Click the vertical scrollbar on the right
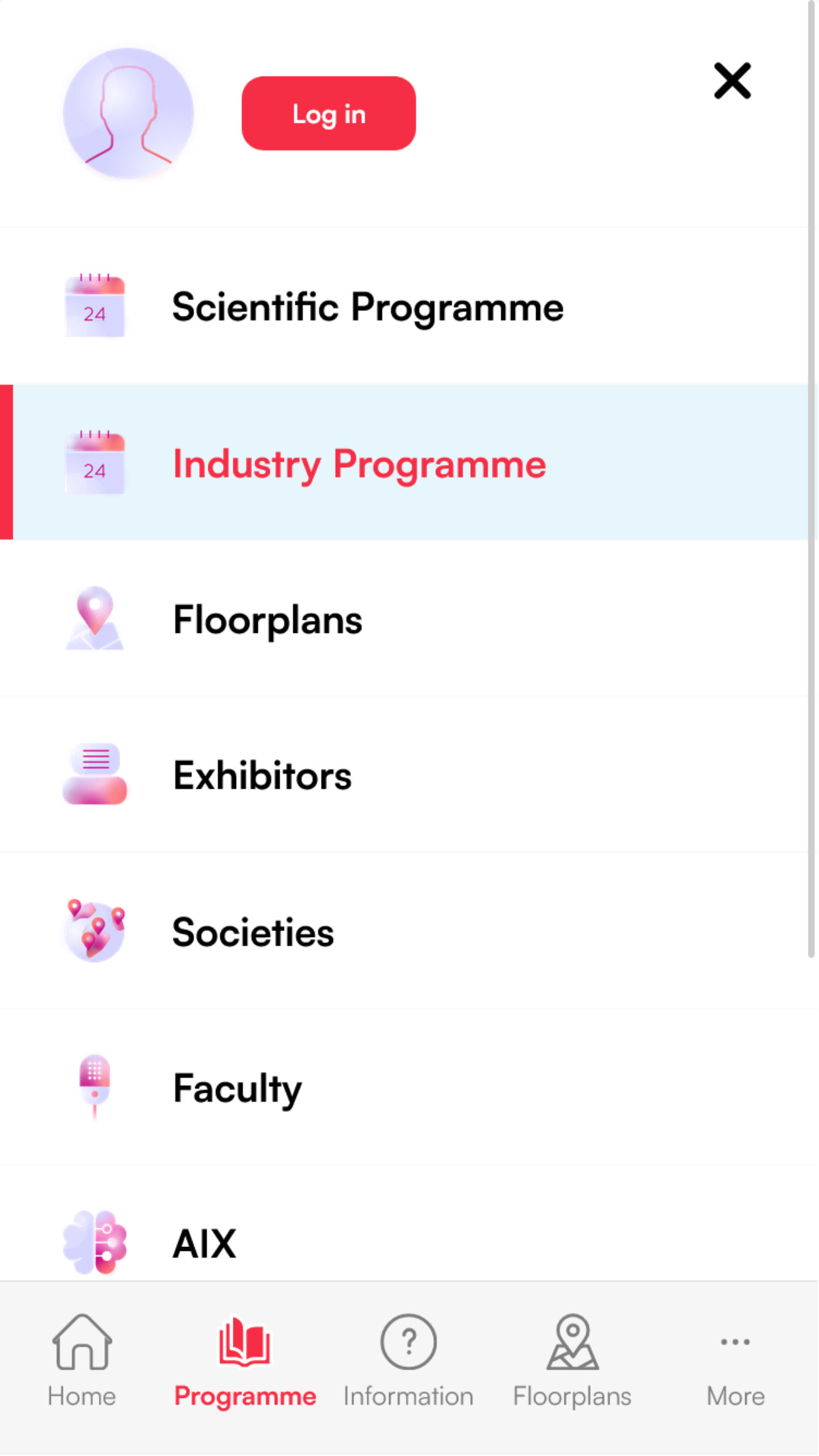Screen dimensions: 819x1456 click(812, 479)
